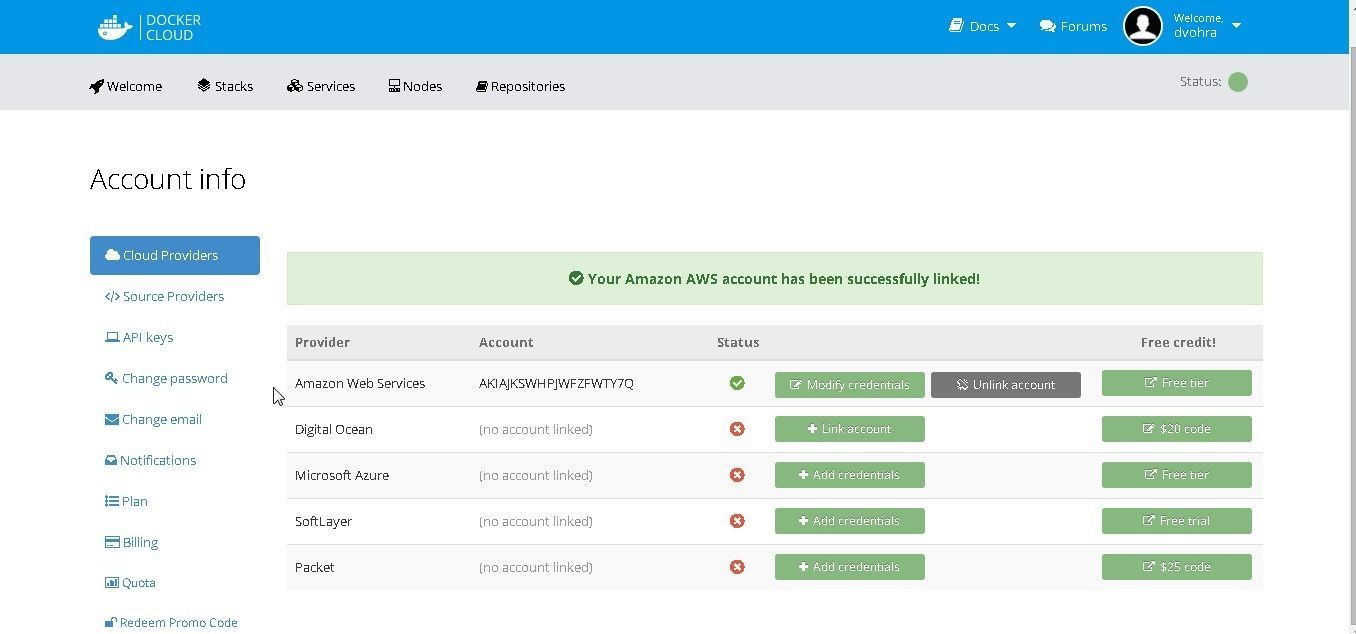Viewport: 1356px width, 634px height.
Task: Click the Provider column header
Action: tap(322, 342)
